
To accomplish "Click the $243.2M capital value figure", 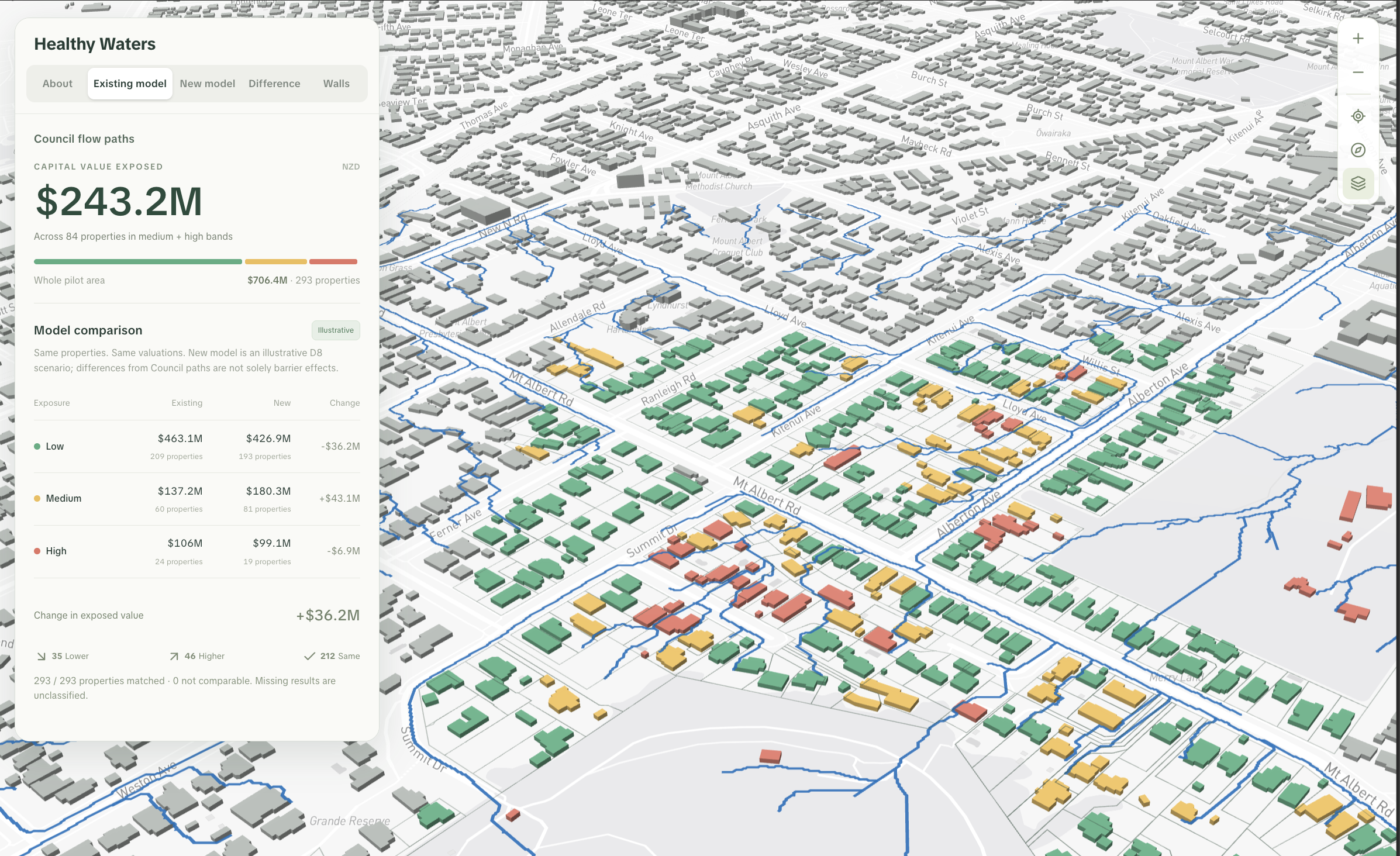I will click(x=119, y=201).
